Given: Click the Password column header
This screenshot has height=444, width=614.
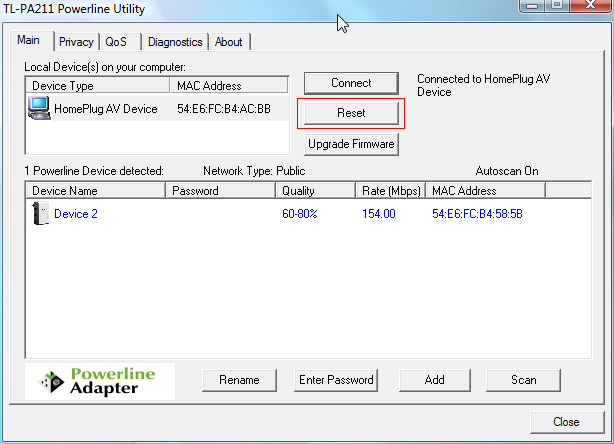Looking at the screenshot, I should coord(221,191).
